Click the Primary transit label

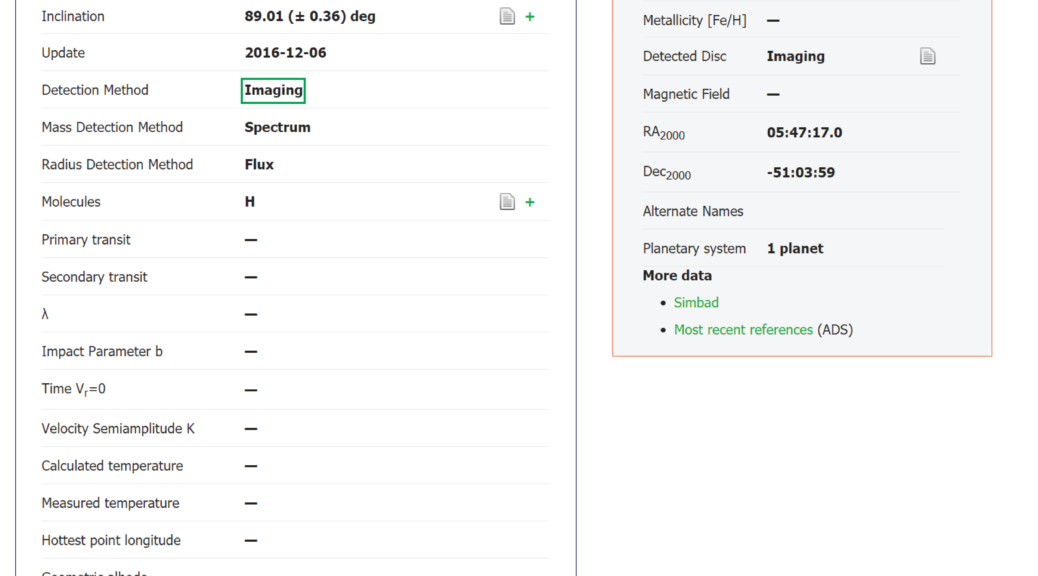pos(86,240)
